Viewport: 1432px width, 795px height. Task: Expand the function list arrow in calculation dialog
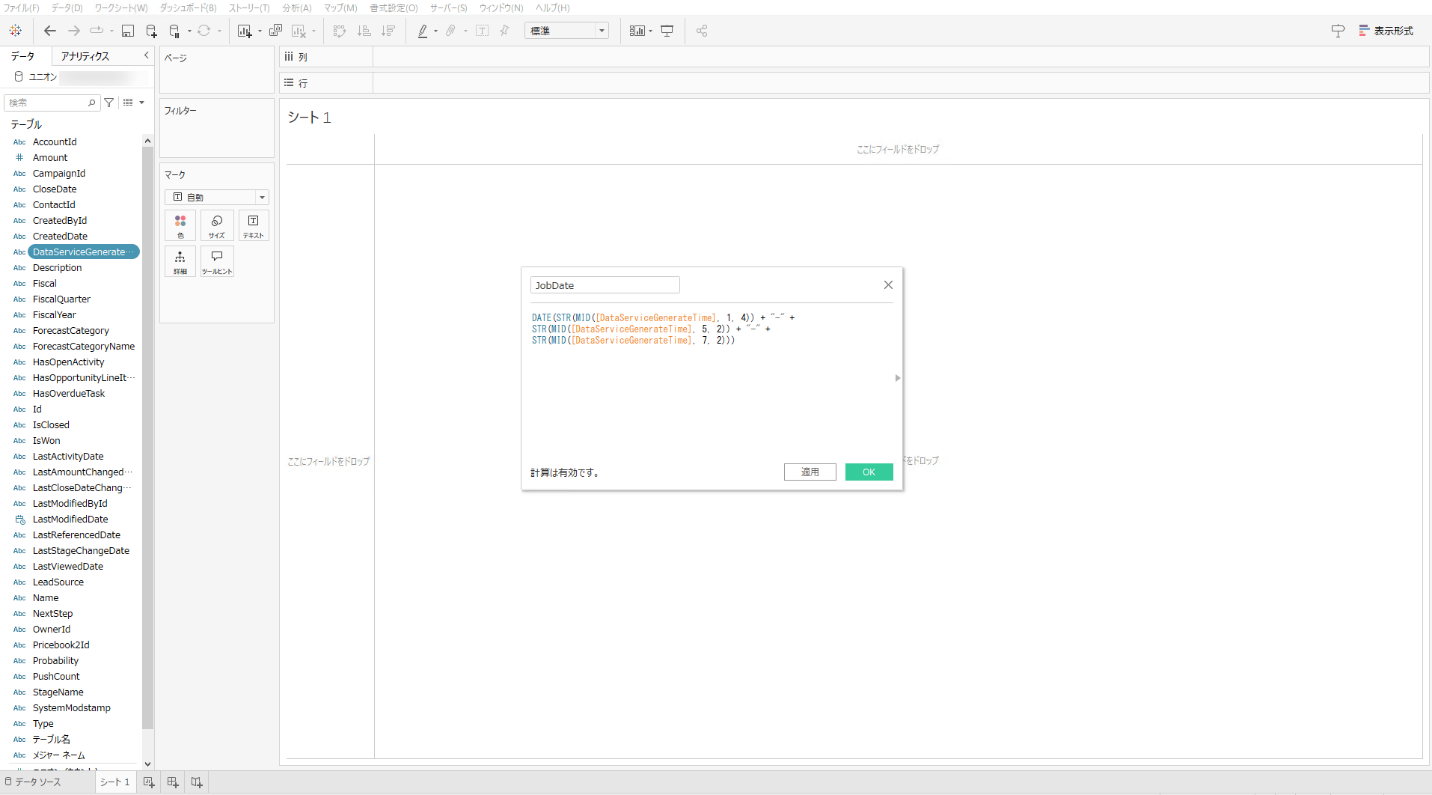tap(897, 378)
